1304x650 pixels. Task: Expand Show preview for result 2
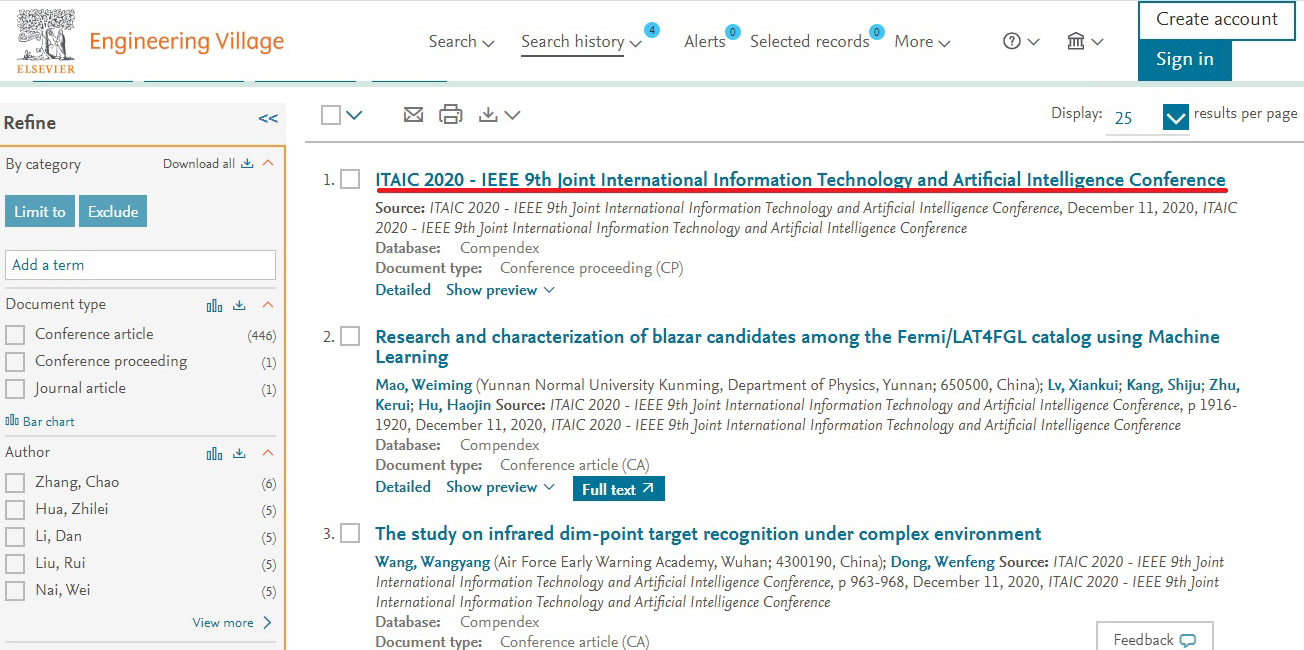(x=500, y=487)
